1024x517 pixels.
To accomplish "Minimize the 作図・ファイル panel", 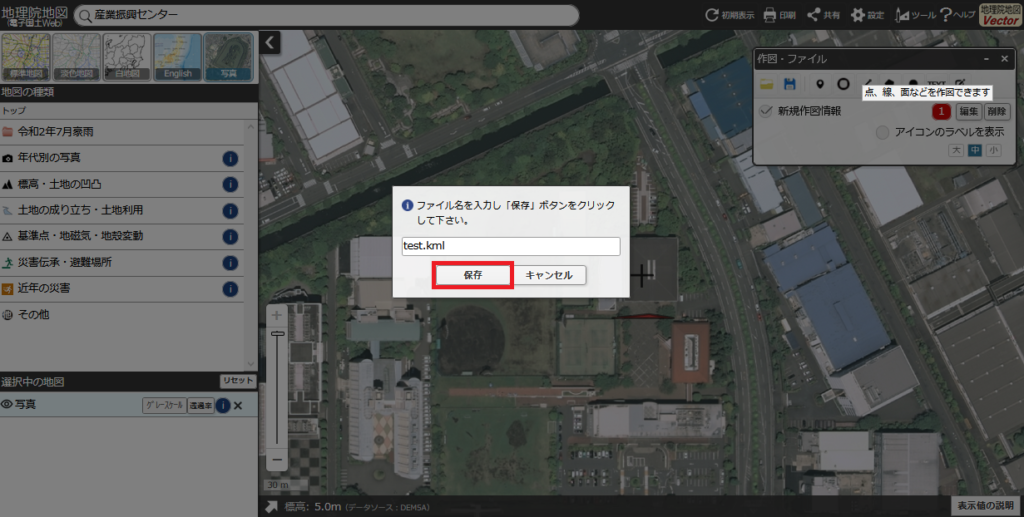I will pos(986,59).
